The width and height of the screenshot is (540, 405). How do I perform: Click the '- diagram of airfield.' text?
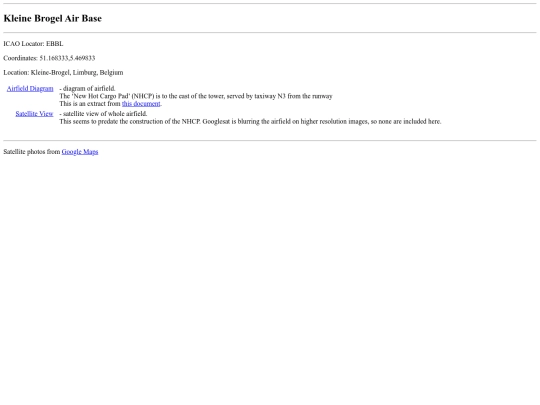[x=87, y=89]
